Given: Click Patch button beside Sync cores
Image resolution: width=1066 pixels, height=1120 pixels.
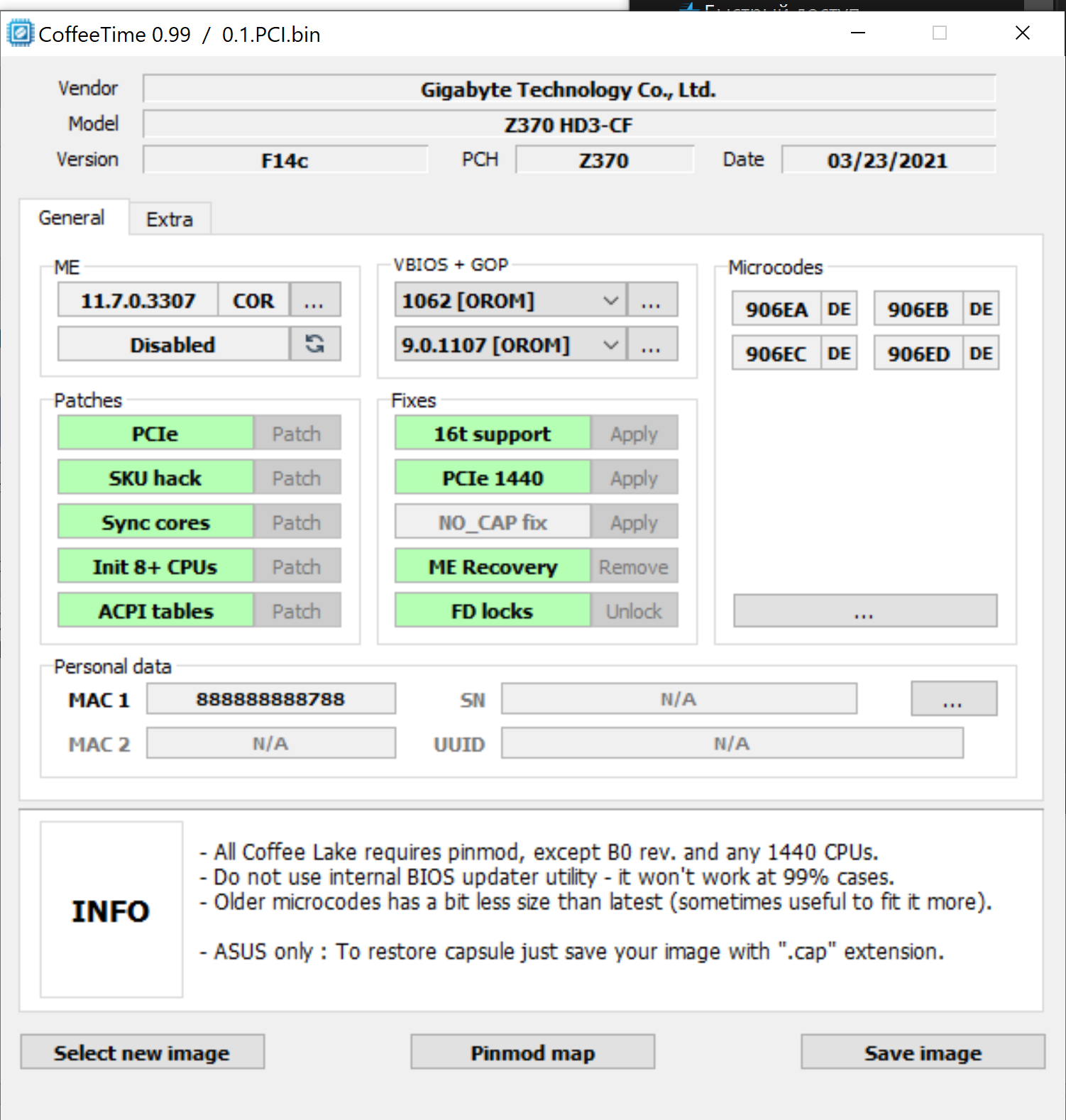Looking at the screenshot, I should click(x=297, y=522).
